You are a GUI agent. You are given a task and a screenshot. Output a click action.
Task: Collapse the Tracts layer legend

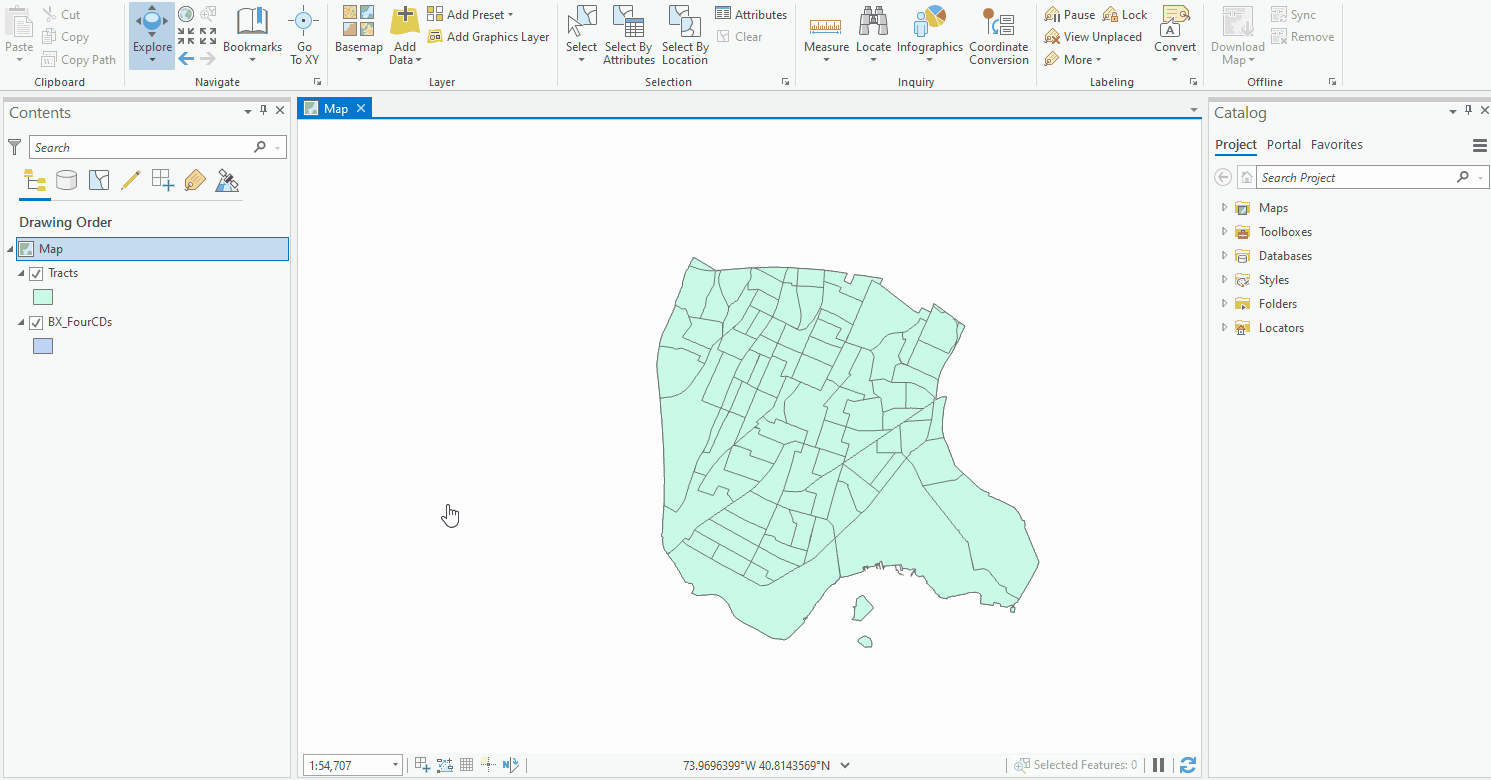tap(21, 273)
